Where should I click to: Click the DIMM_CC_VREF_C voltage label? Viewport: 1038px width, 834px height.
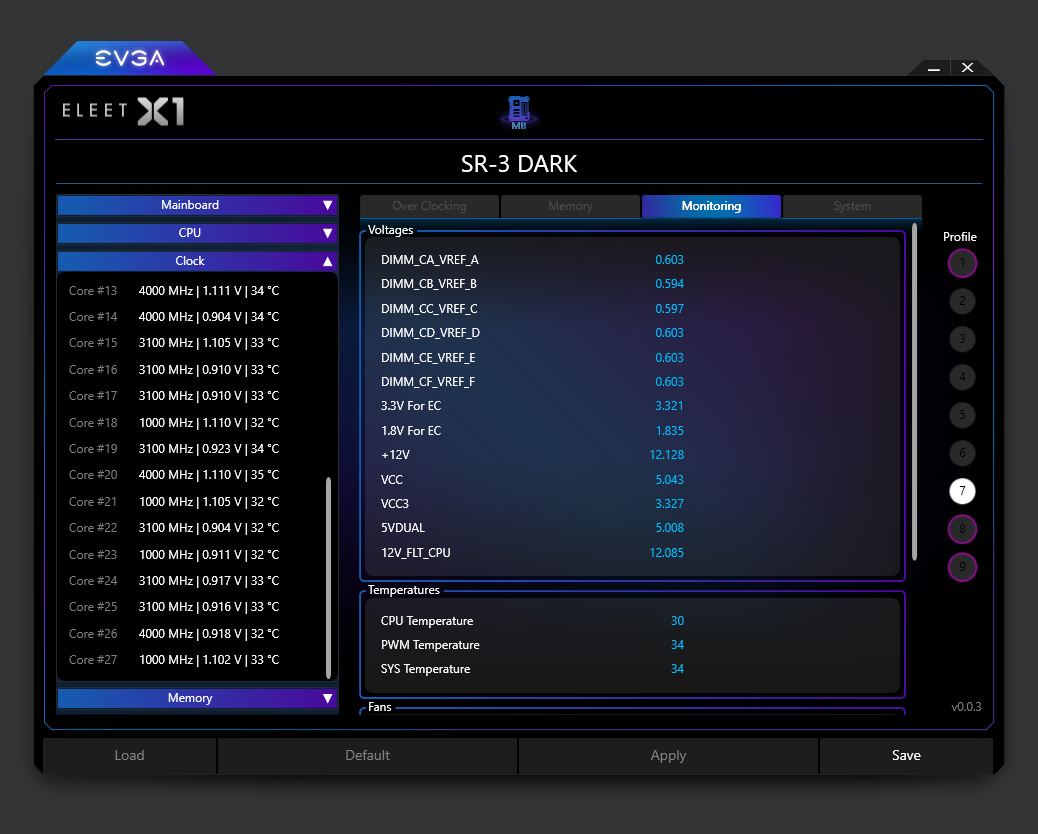click(x=429, y=309)
